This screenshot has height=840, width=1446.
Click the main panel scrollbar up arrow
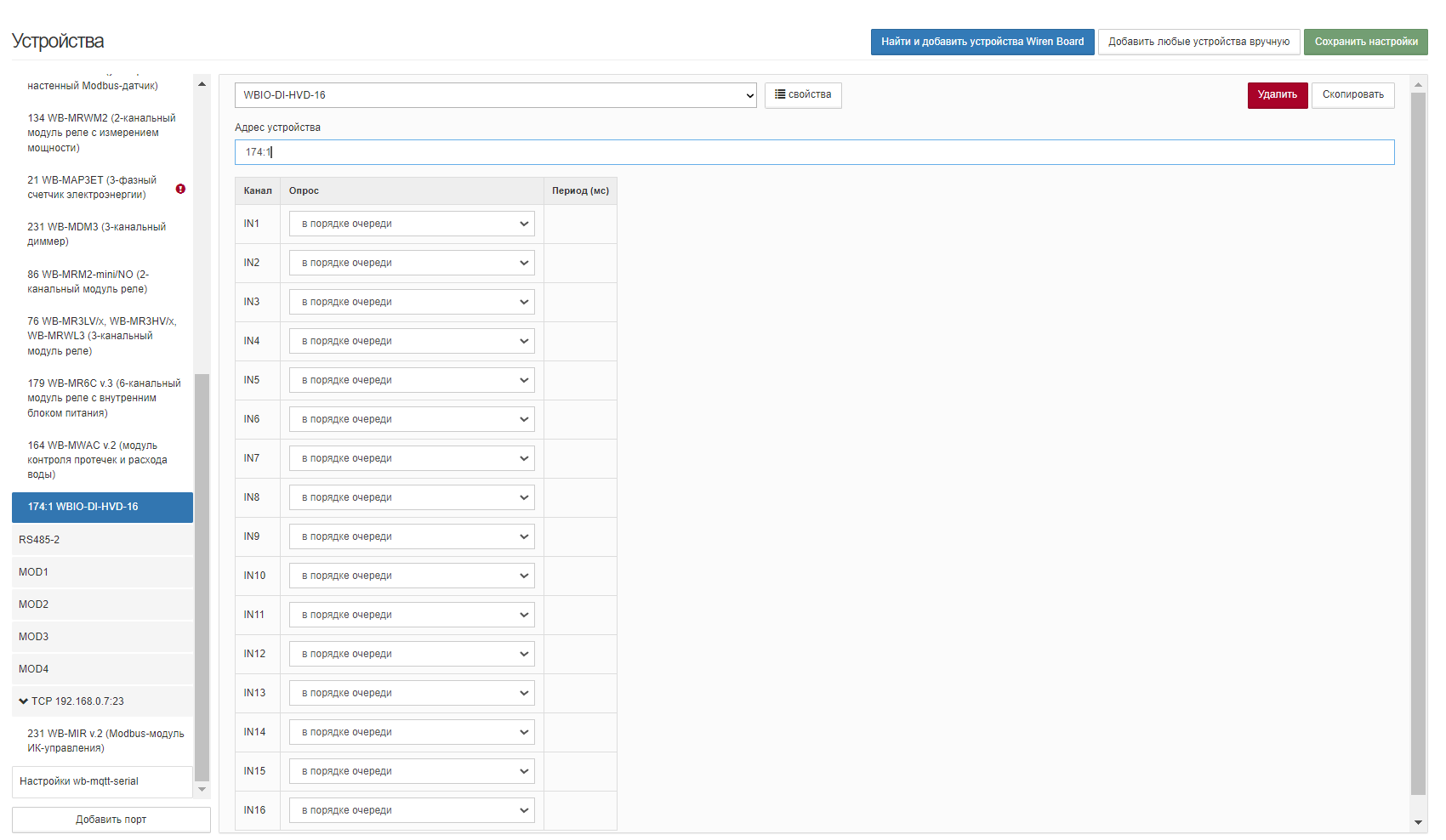pyautogui.click(x=1418, y=84)
